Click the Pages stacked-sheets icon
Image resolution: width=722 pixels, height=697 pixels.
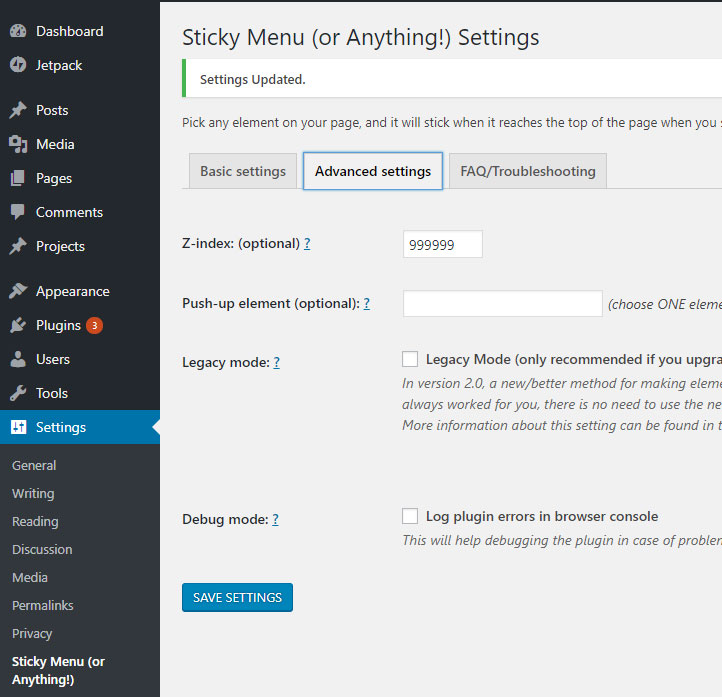click(17, 178)
